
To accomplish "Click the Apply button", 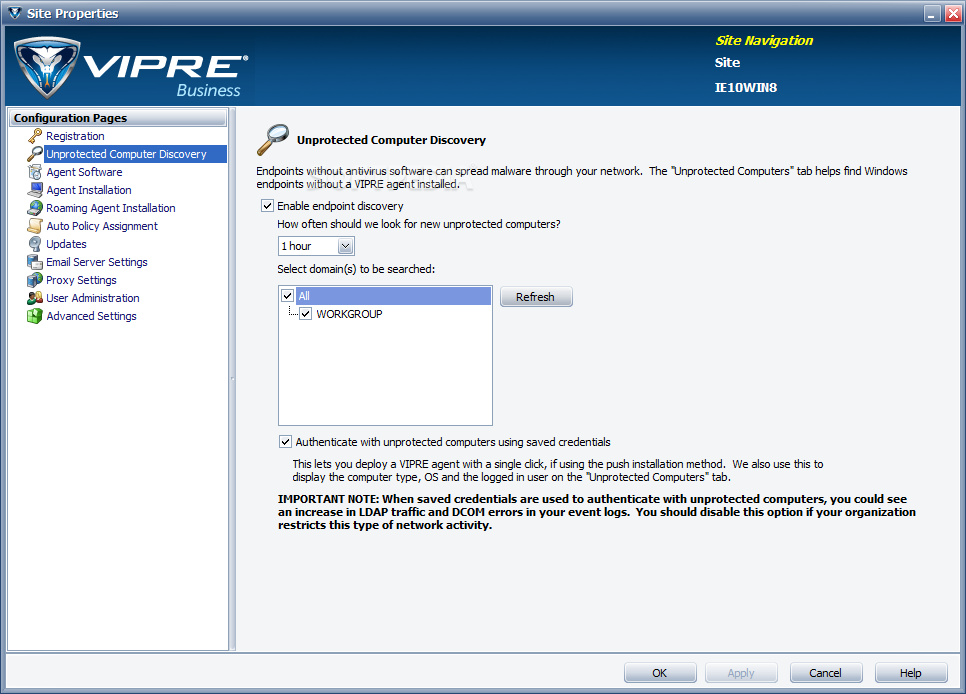I will click(x=741, y=673).
